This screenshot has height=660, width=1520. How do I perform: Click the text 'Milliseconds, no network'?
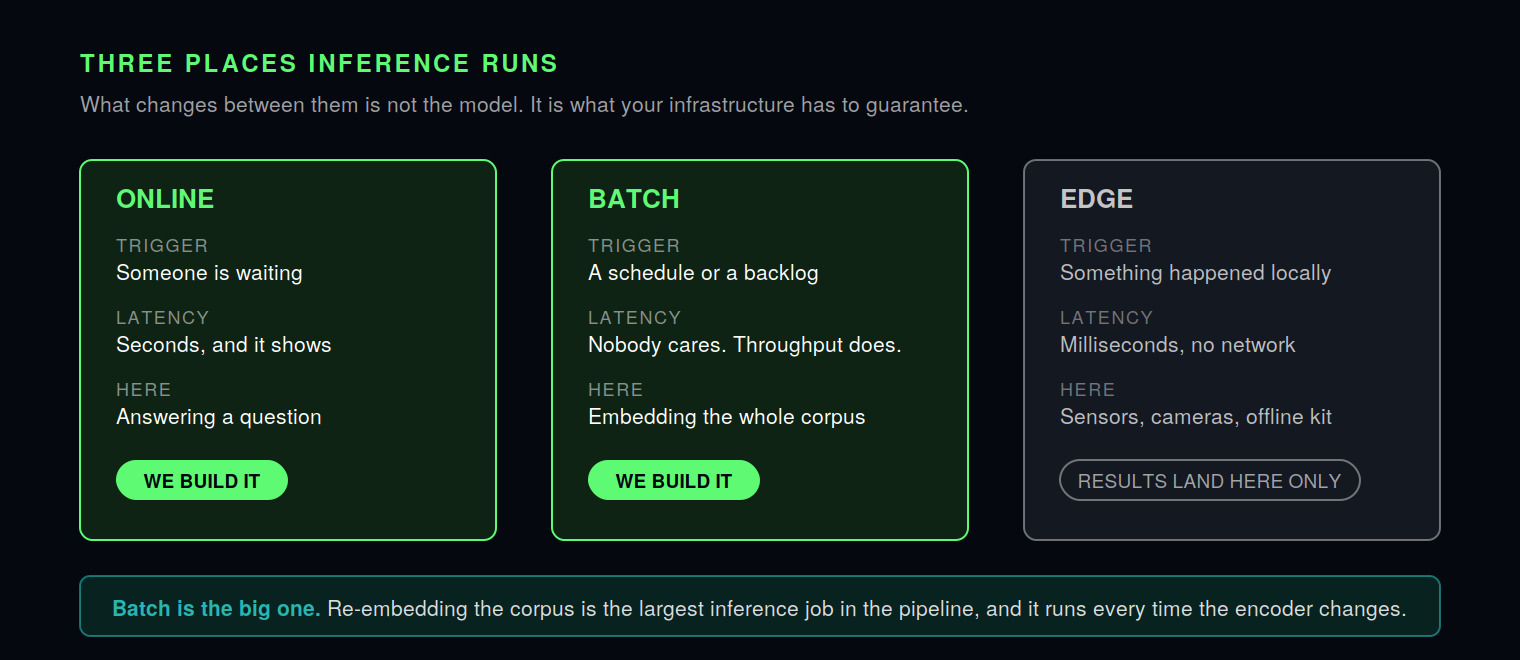click(x=1178, y=345)
